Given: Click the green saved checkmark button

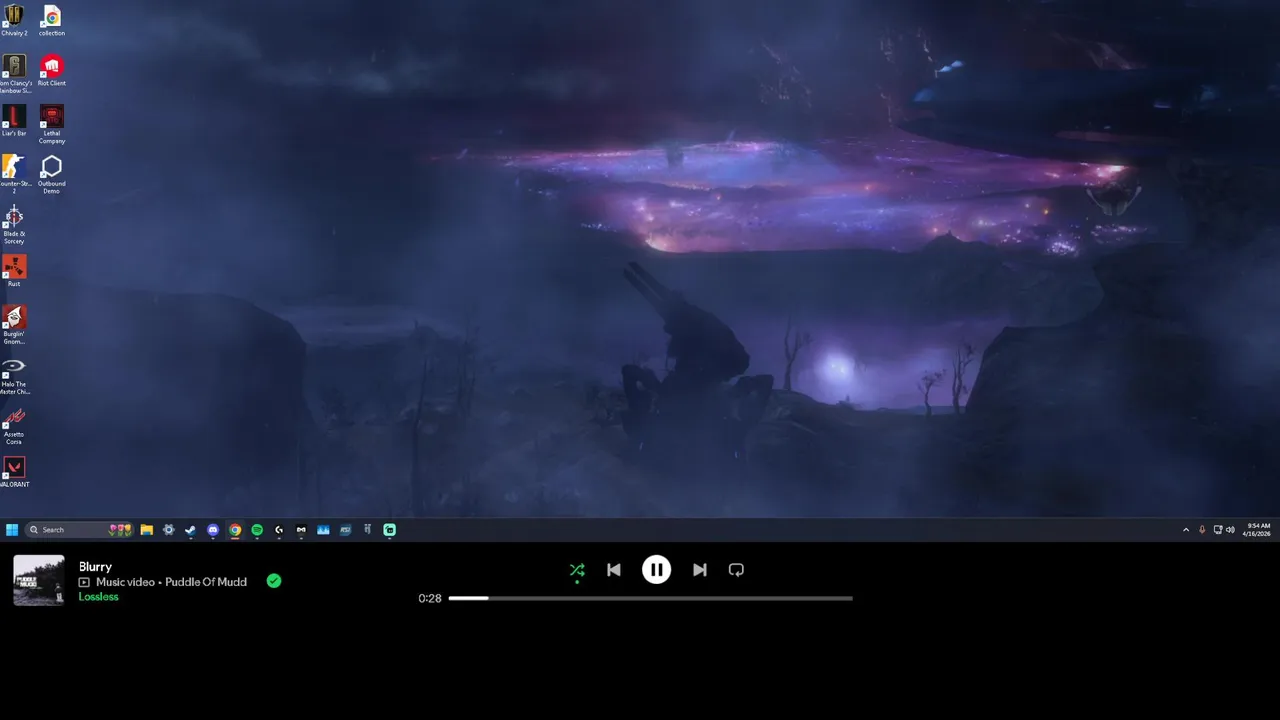Looking at the screenshot, I should [x=274, y=581].
